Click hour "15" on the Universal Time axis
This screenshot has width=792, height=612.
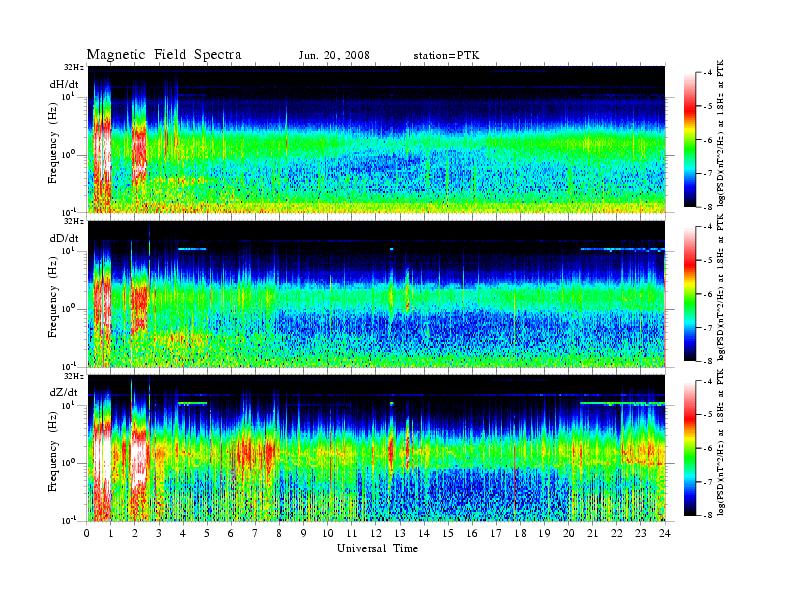(448, 533)
